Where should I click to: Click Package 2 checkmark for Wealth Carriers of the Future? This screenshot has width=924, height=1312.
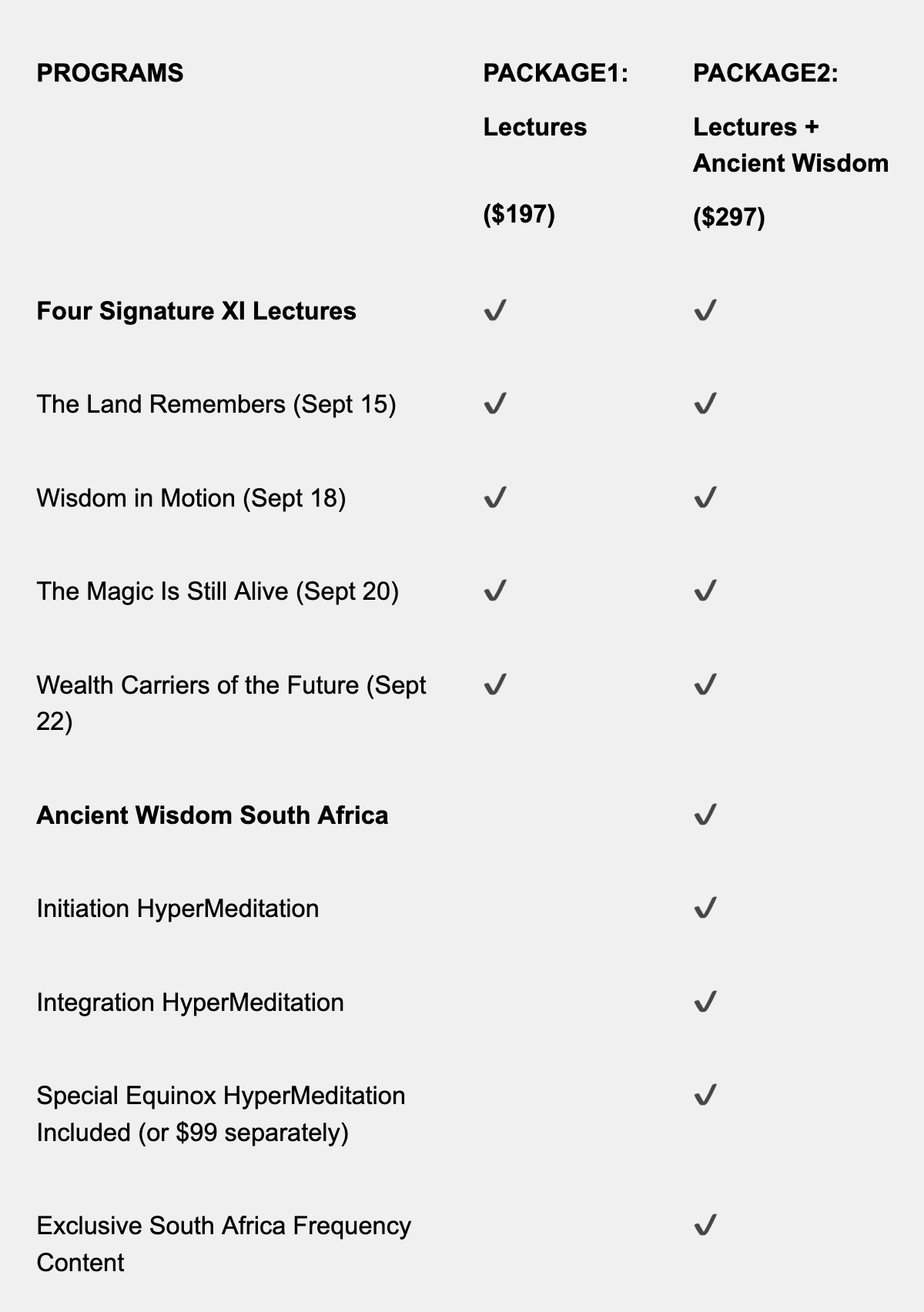(x=705, y=684)
